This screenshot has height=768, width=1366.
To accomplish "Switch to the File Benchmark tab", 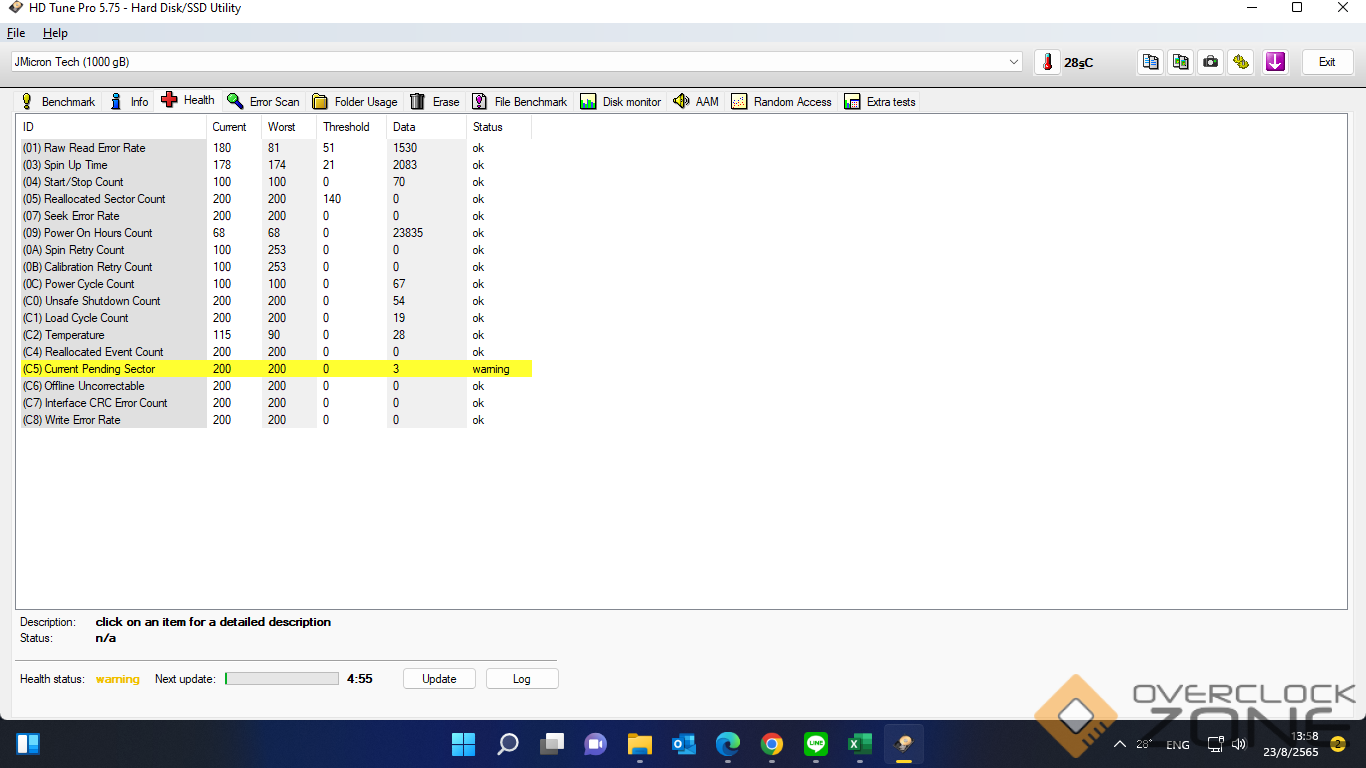I will click(519, 102).
